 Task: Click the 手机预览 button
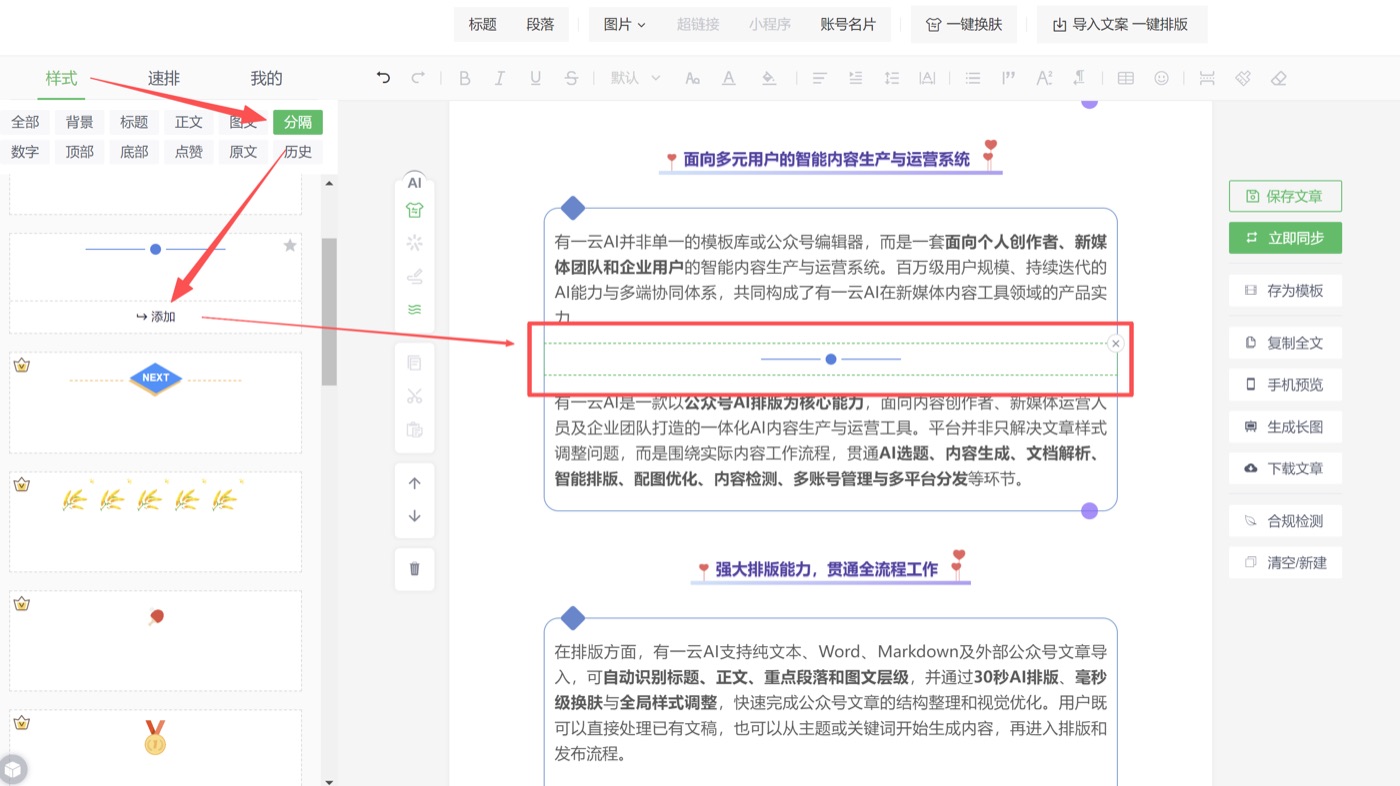pyautogui.click(x=1285, y=385)
